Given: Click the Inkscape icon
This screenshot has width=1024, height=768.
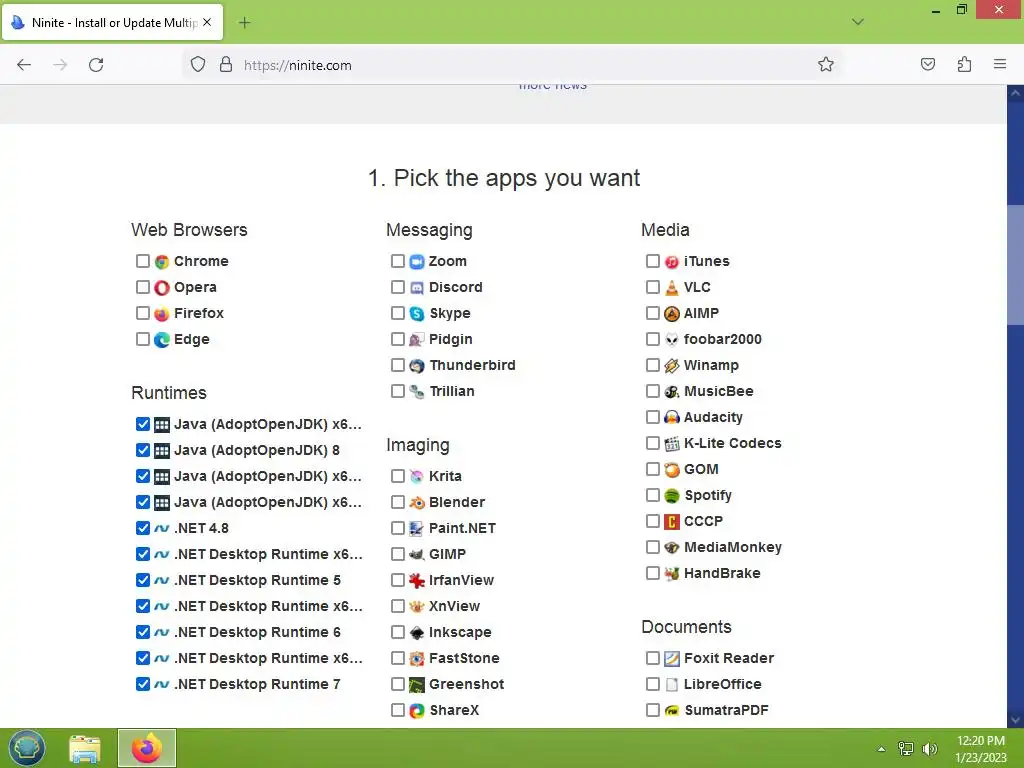Looking at the screenshot, I should point(417,633).
